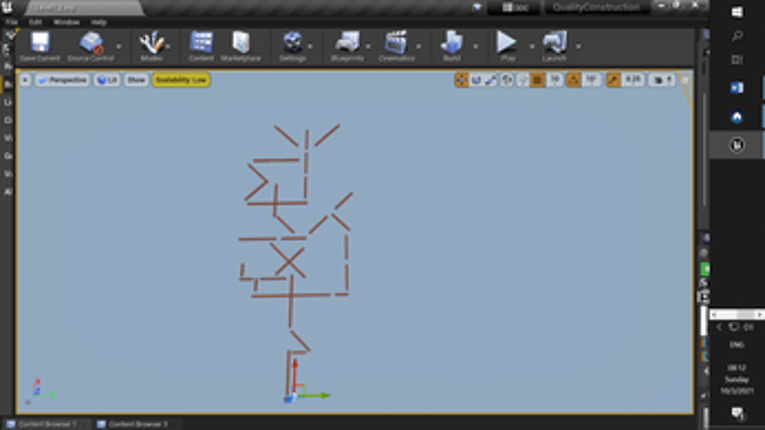The height and width of the screenshot is (430, 765).
Task: Toggle the maximize viewport corner button
Action: (685, 80)
